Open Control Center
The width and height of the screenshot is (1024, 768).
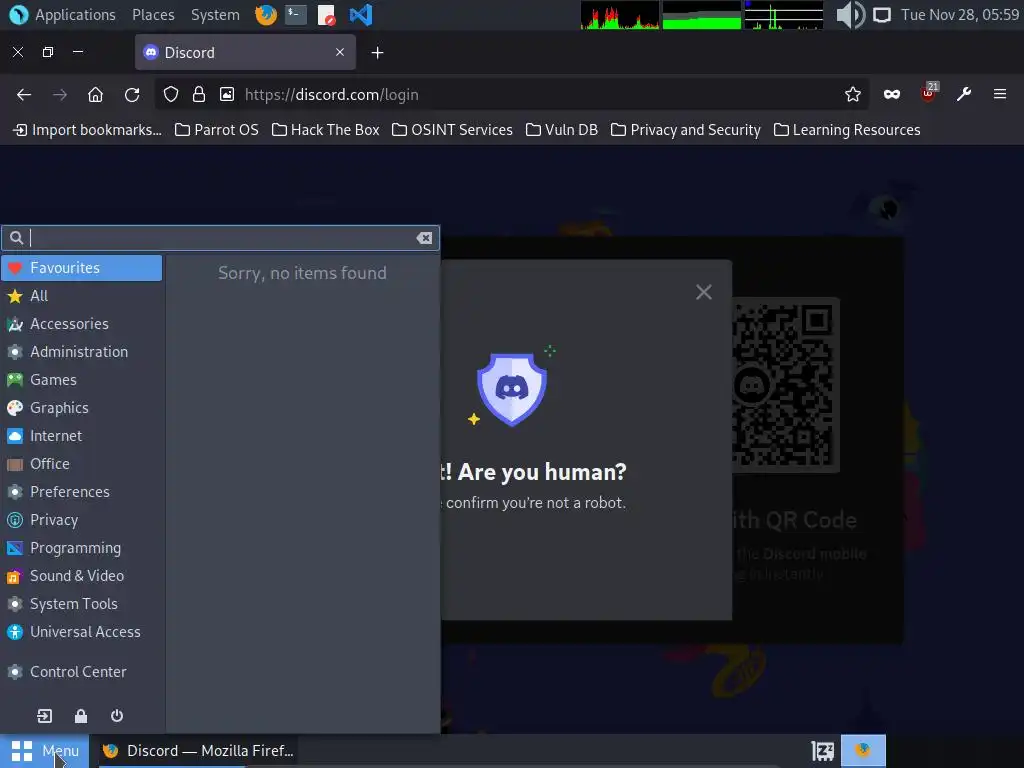[x=82, y=672]
